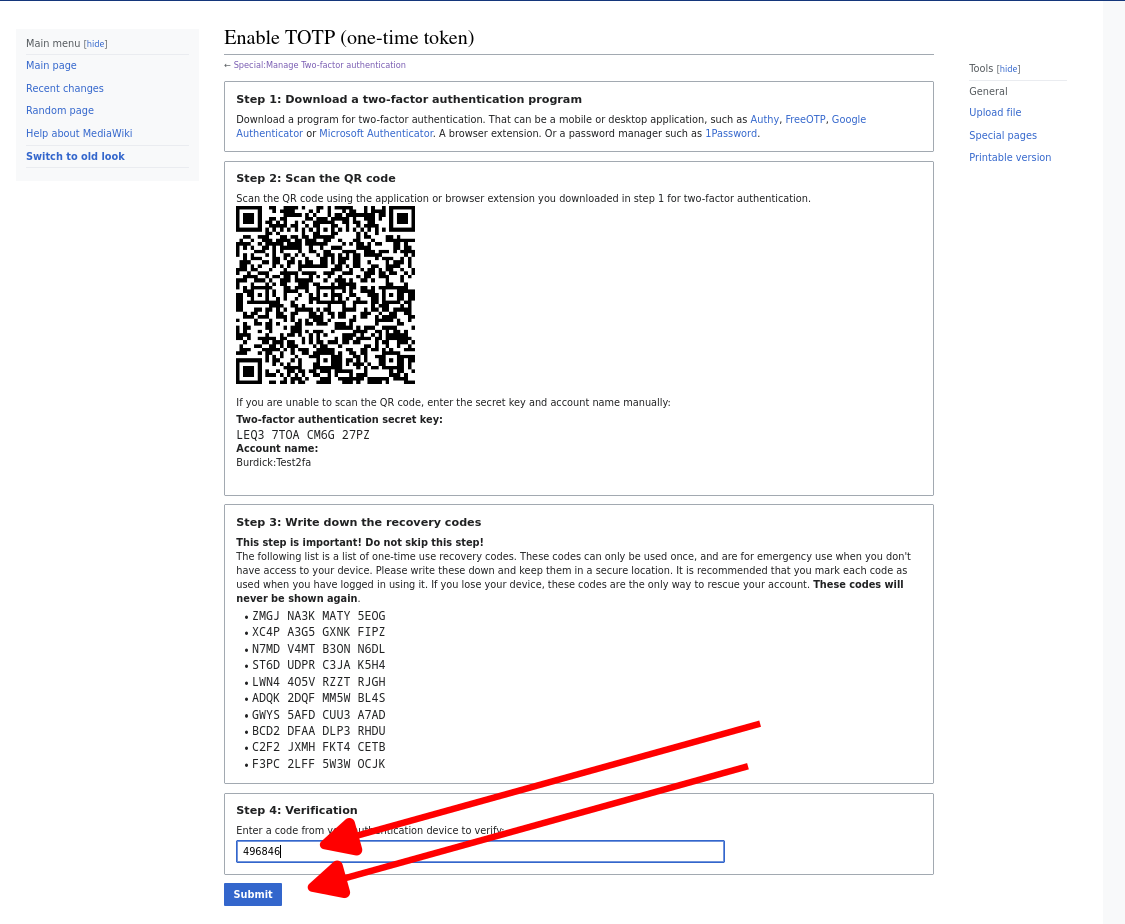
Task: Go to a Random page
Action: [x=60, y=111]
